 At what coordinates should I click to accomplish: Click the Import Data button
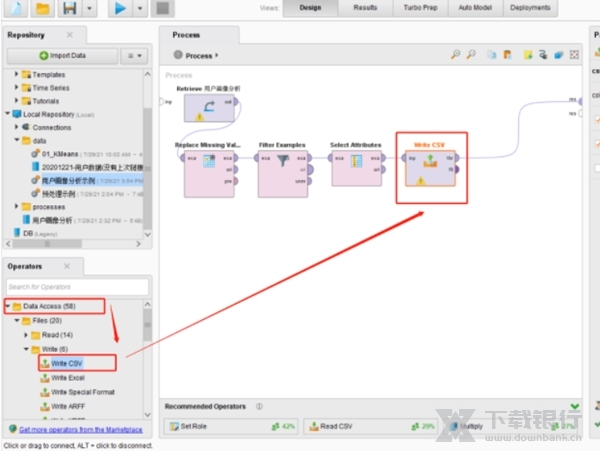(62, 55)
